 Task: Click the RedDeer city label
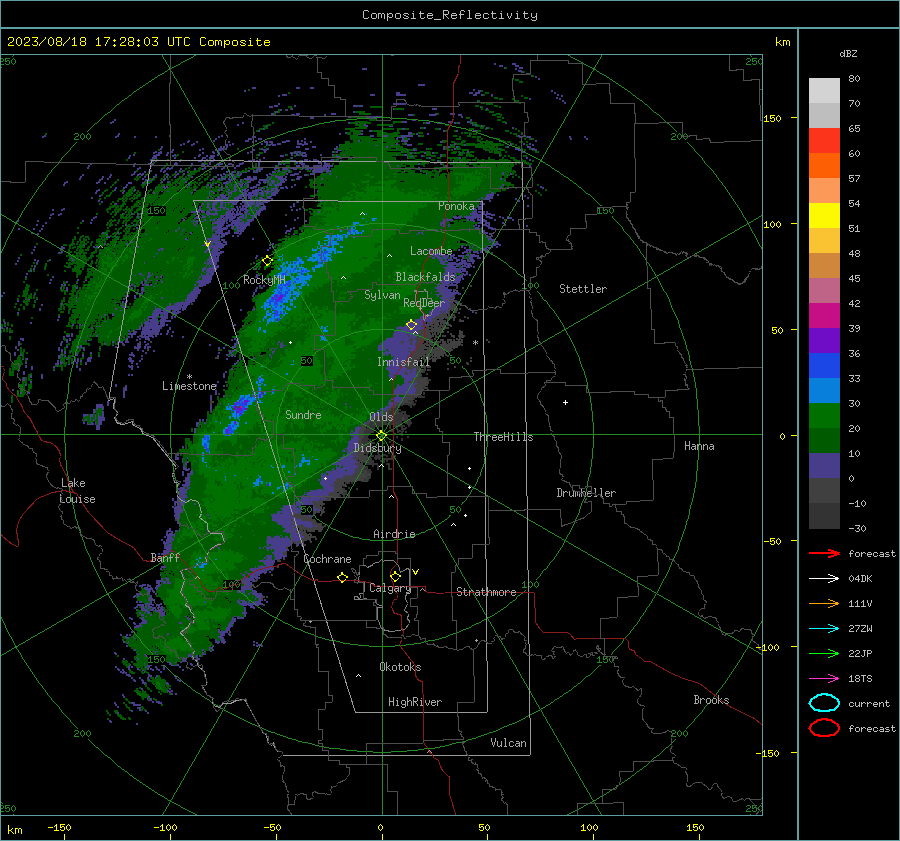[424, 303]
